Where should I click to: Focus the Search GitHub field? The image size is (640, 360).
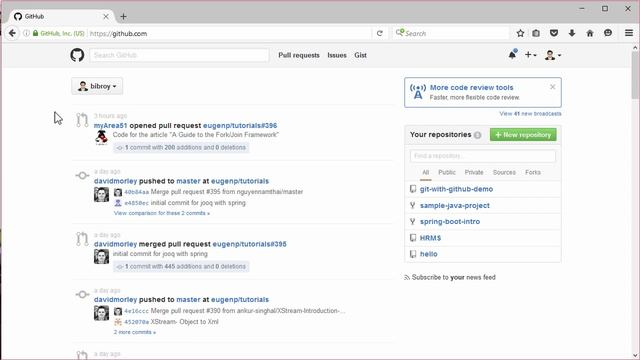(x=179, y=55)
